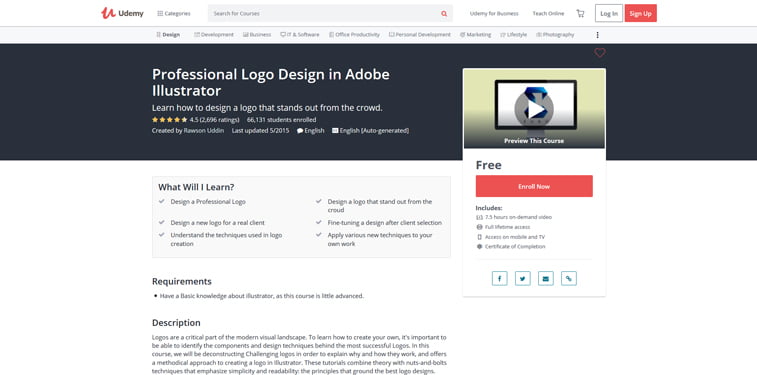This screenshot has width=757, height=375.
Task: Select the Design category tab
Action: (x=168, y=35)
